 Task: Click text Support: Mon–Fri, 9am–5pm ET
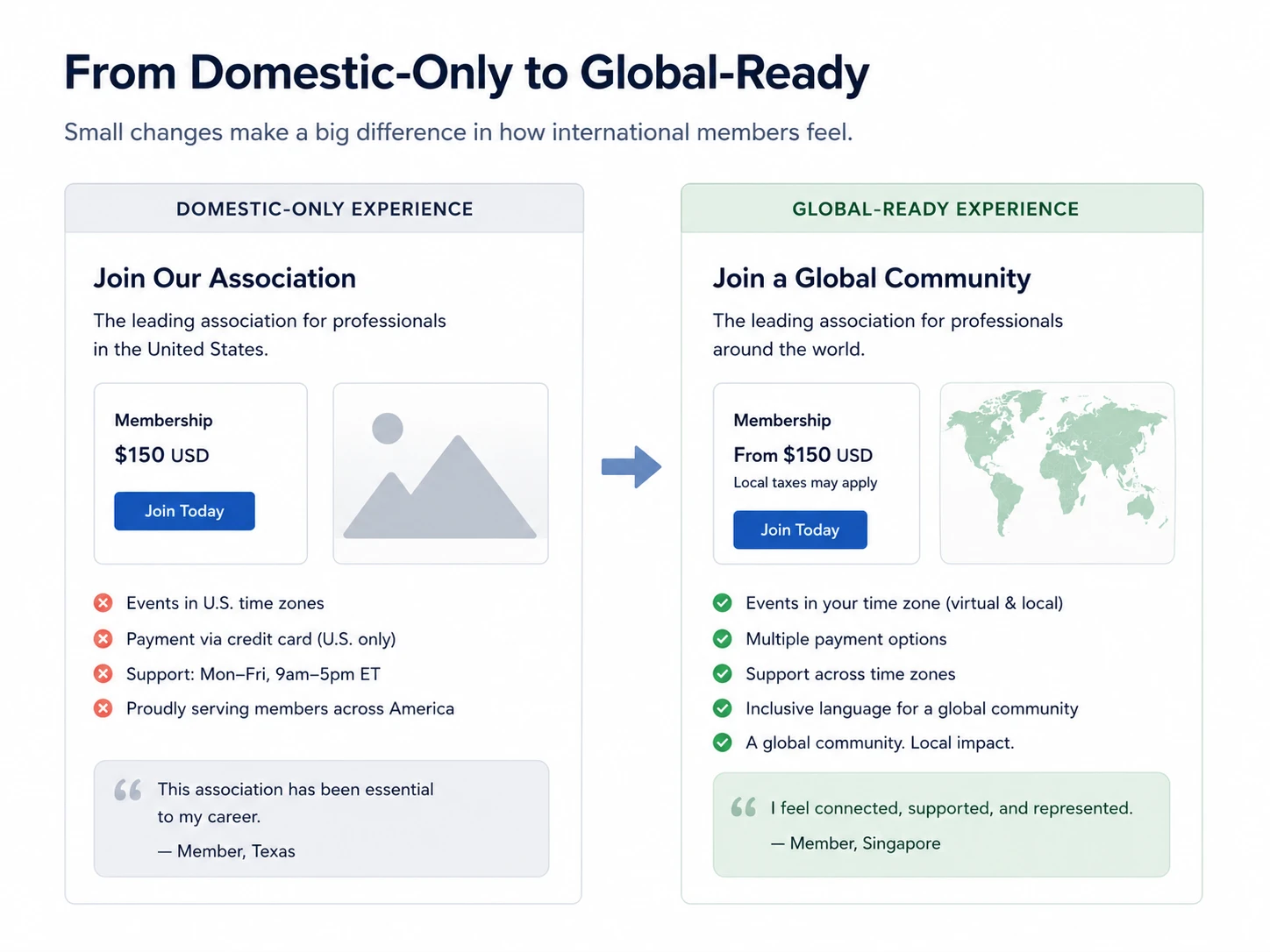(x=253, y=674)
